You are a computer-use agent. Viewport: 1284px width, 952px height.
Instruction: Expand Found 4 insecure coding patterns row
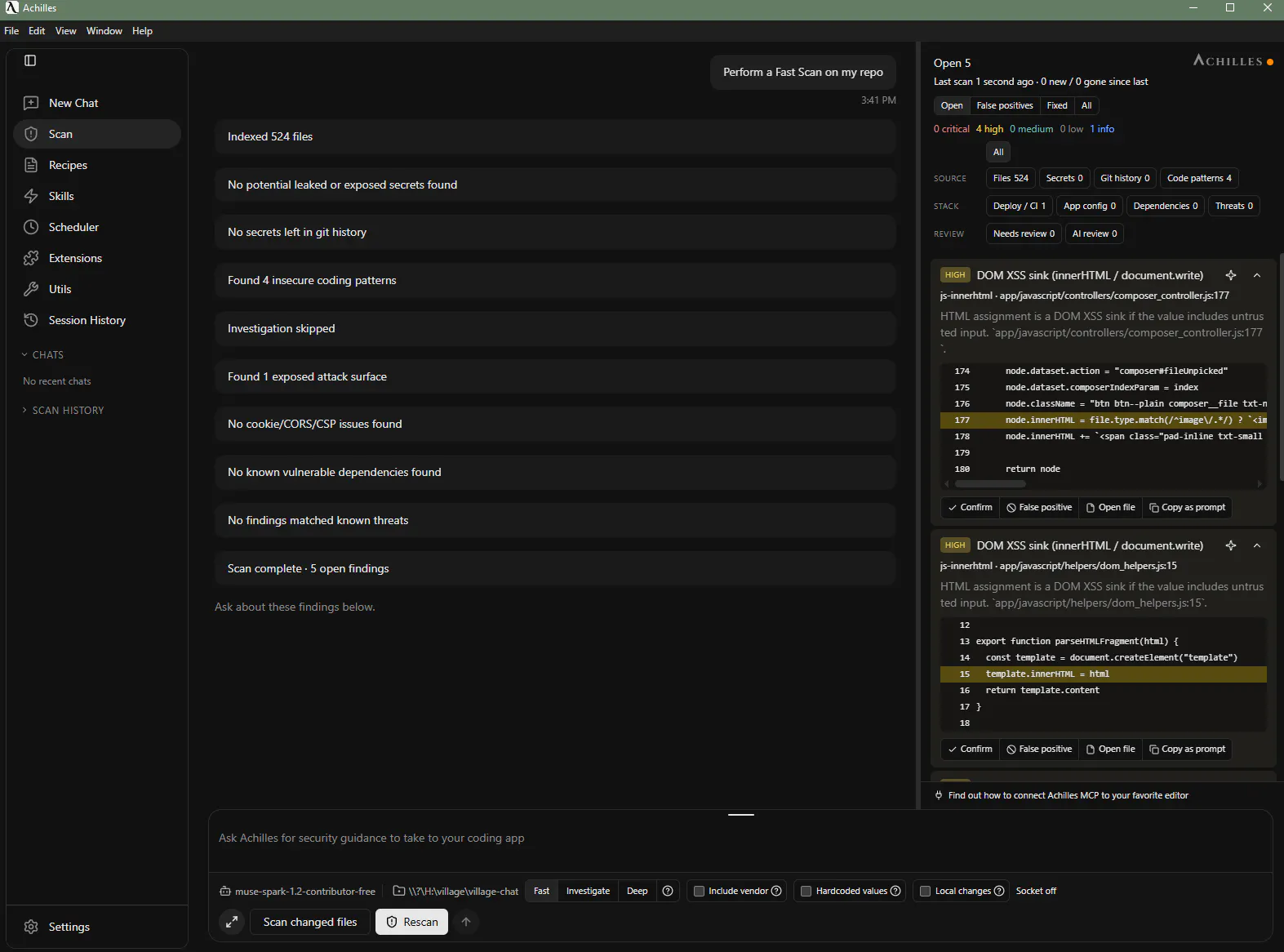tap(555, 280)
